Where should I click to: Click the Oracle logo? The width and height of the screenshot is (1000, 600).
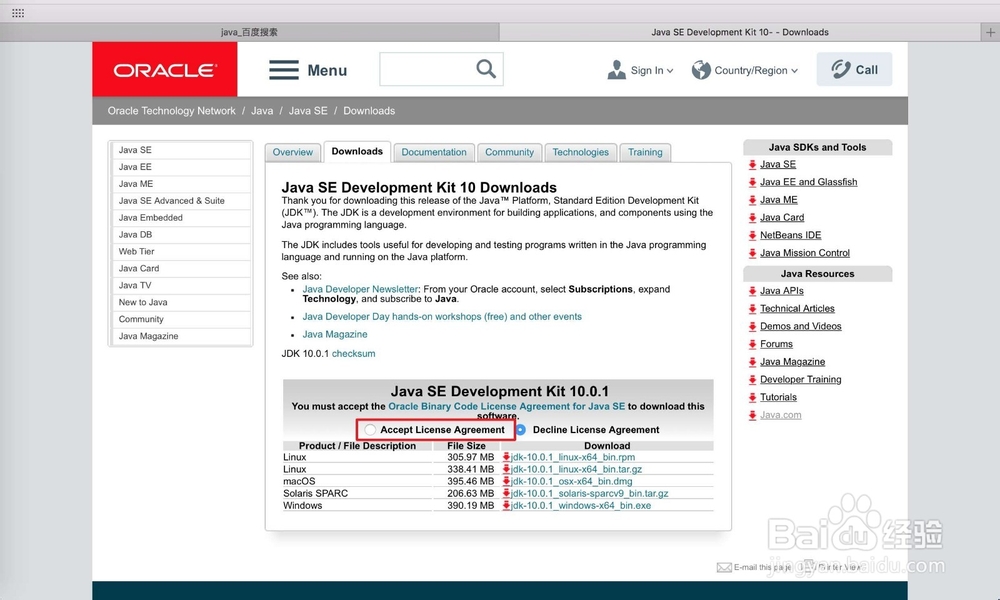[165, 70]
